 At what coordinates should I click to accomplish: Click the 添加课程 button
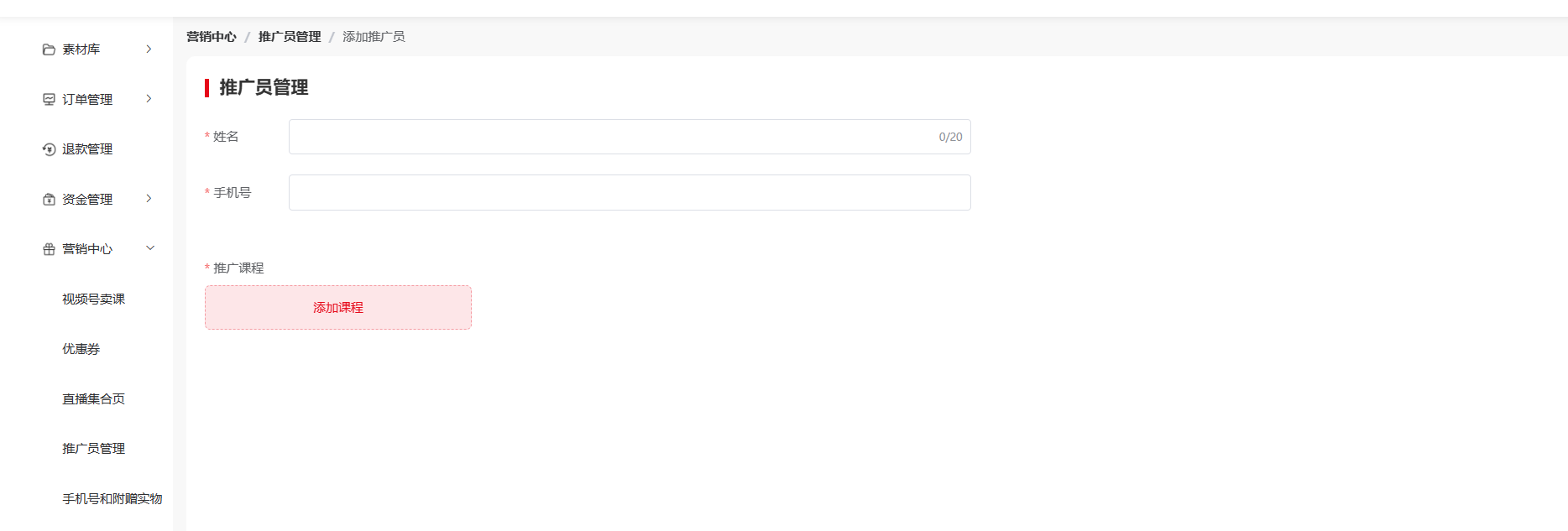click(338, 308)
